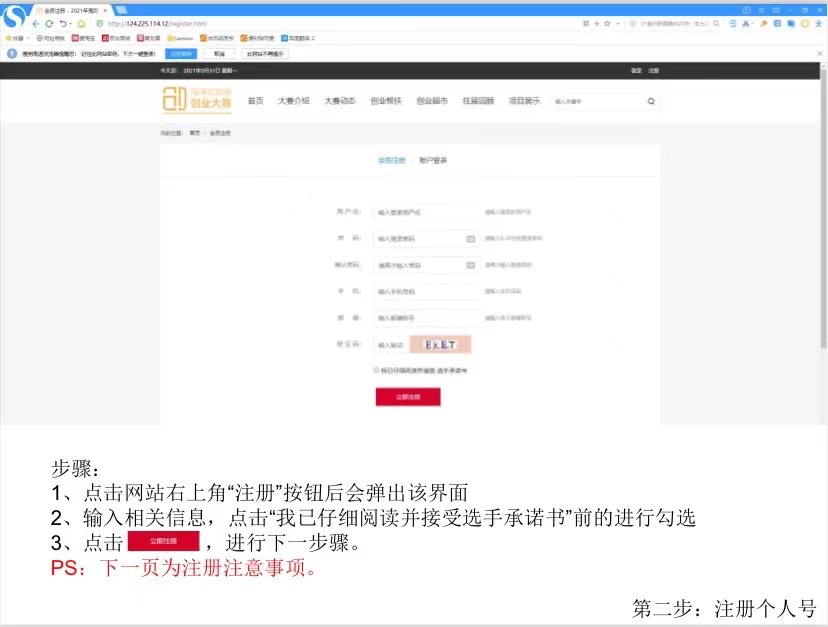The height and width of the screenshot is (627, 828).
Task: Click the 取消 button in password prompt
Action: click(219, 54)
